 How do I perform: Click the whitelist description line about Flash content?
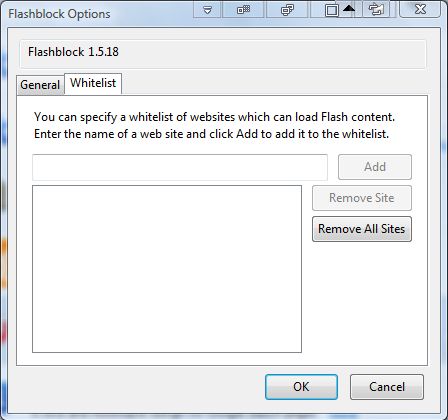[214, 117]
